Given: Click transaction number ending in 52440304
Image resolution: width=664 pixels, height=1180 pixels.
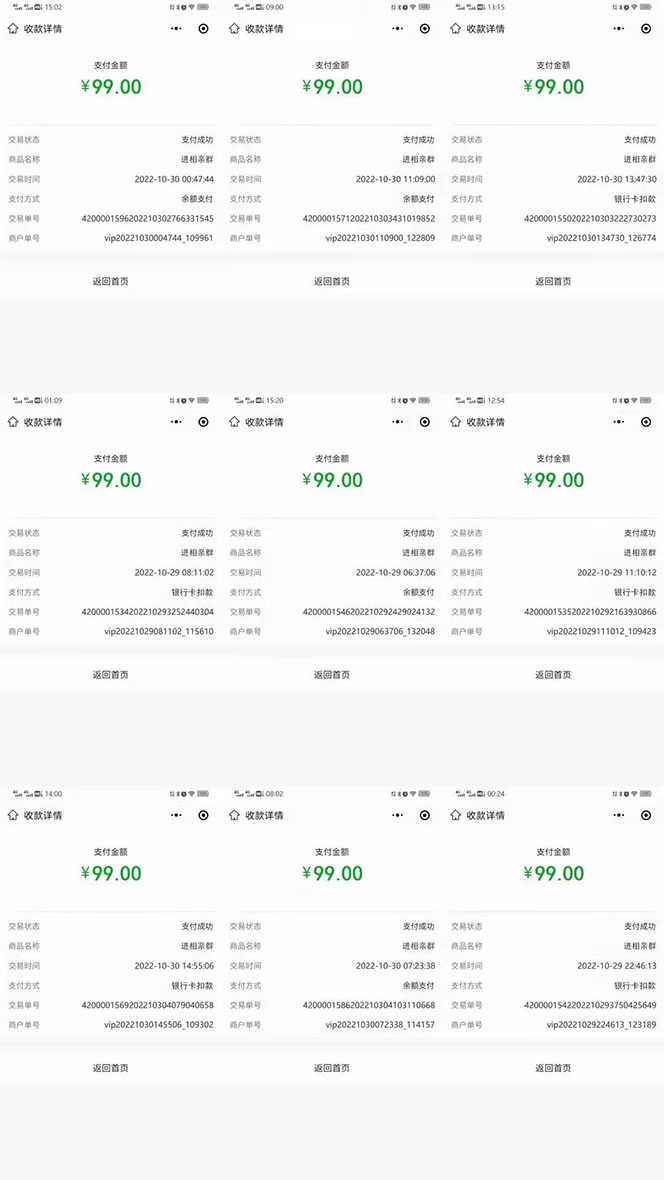Looking at the screenshot, I should (147, 612).
